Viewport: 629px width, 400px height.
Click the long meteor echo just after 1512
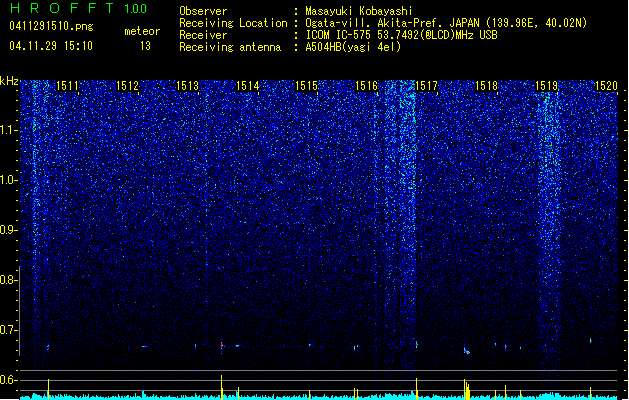tap(145, 347)
